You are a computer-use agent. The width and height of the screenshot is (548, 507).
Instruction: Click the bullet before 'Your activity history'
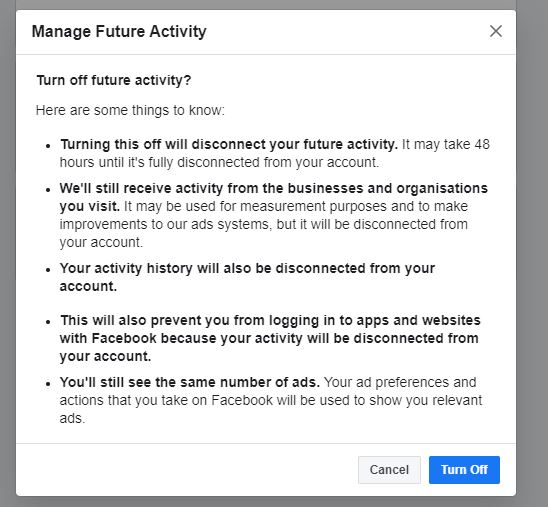[x=48, y=270]
